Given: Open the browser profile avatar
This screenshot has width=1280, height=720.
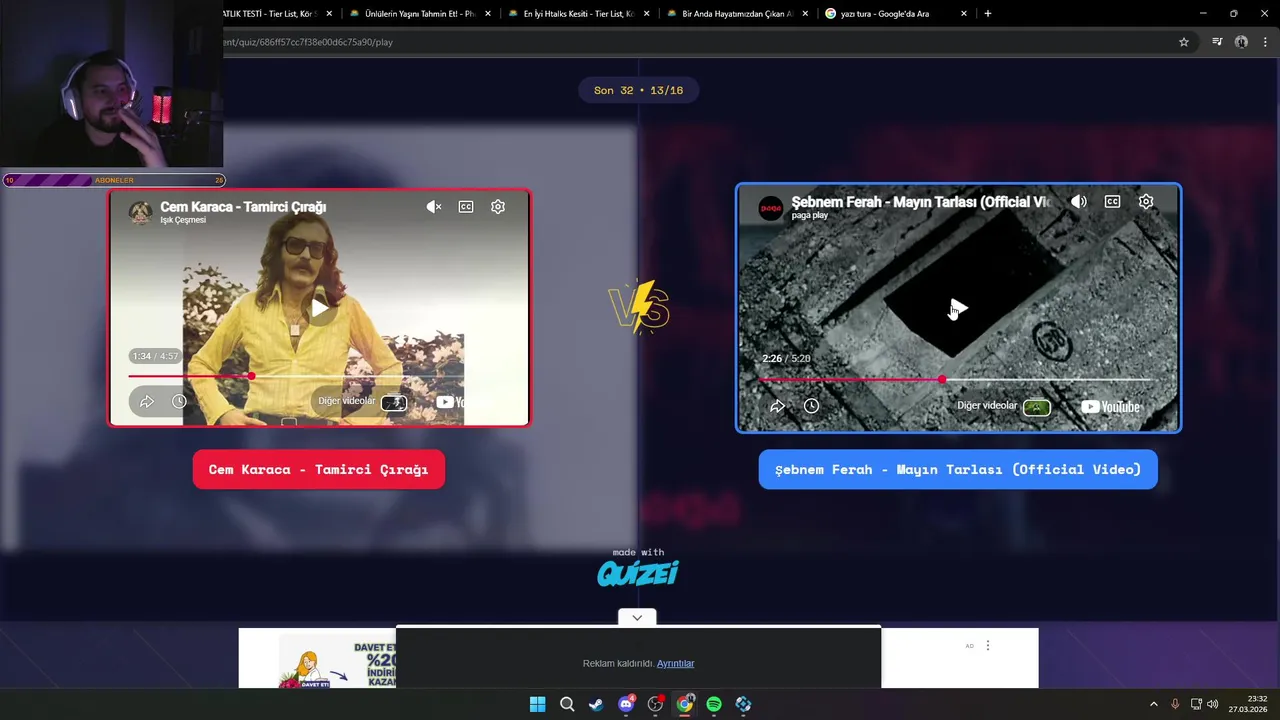Looking at the screenshot, I should click(1241, 42).
